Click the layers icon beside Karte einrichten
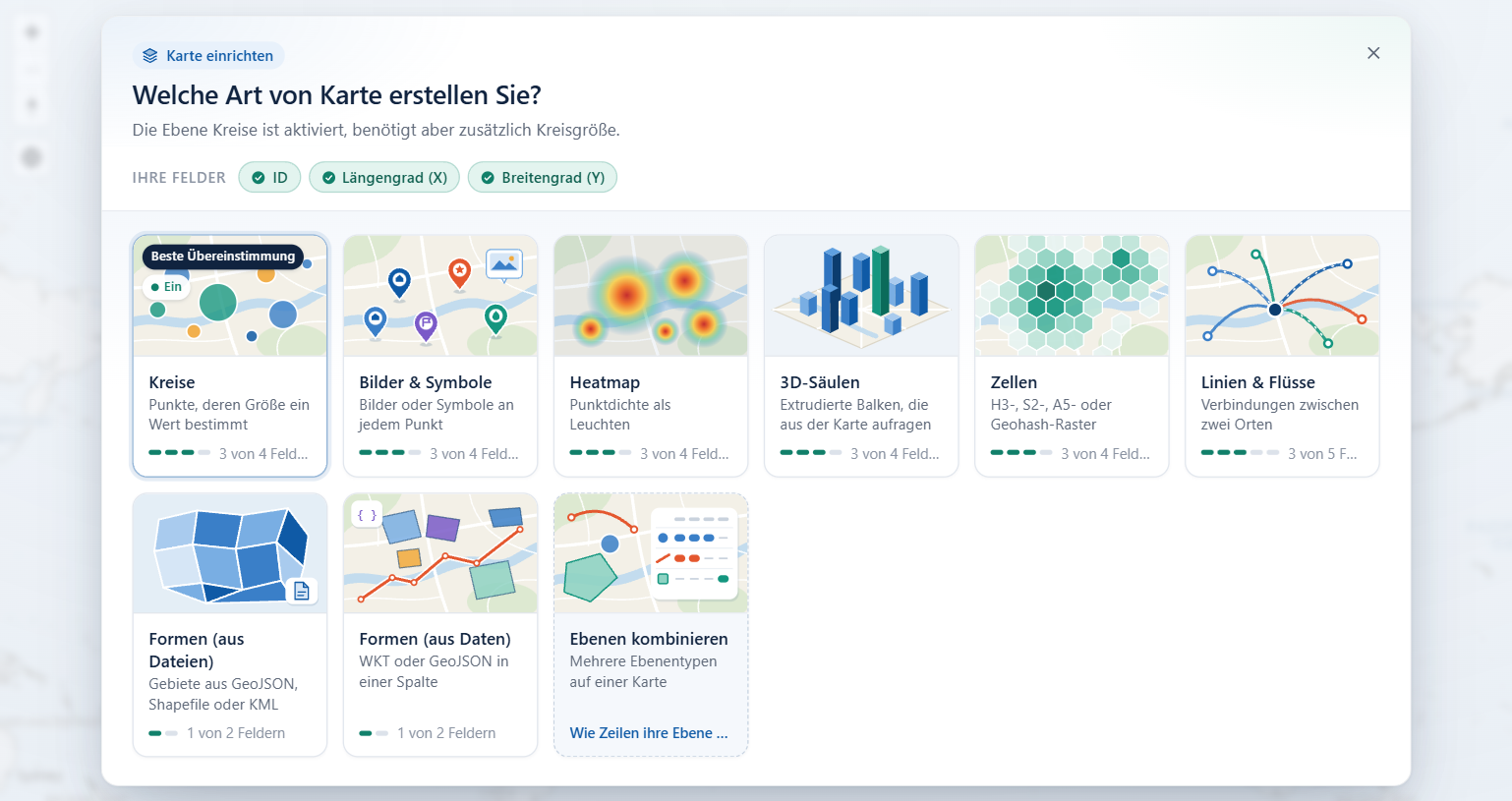This screenshot has width=1512, height=801. [149, 56]
